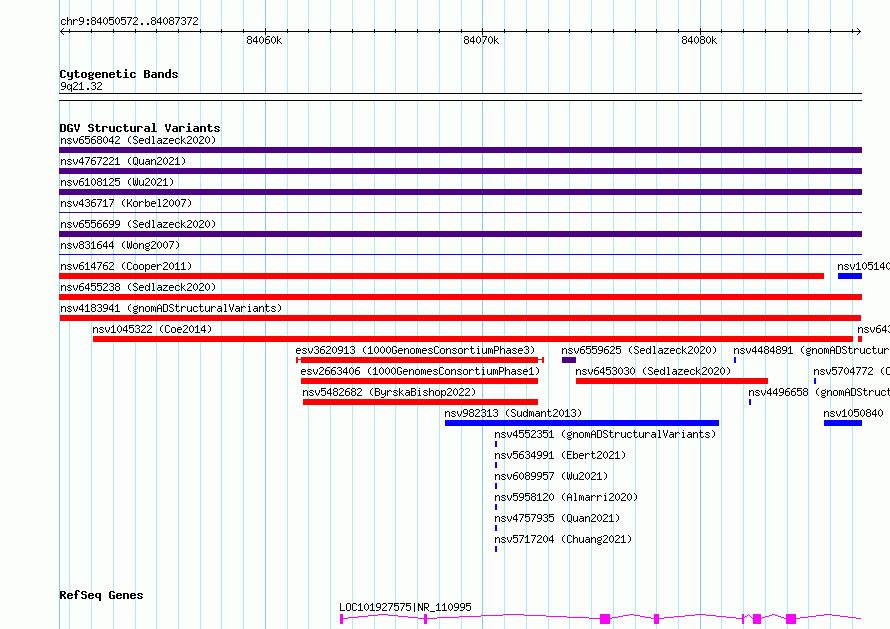Image resolution: width=890 pixels, height=629 pixels.
Task: Click the 9q21.32 cytoband label
Action: pyautogui.click(x=81, y=86)
